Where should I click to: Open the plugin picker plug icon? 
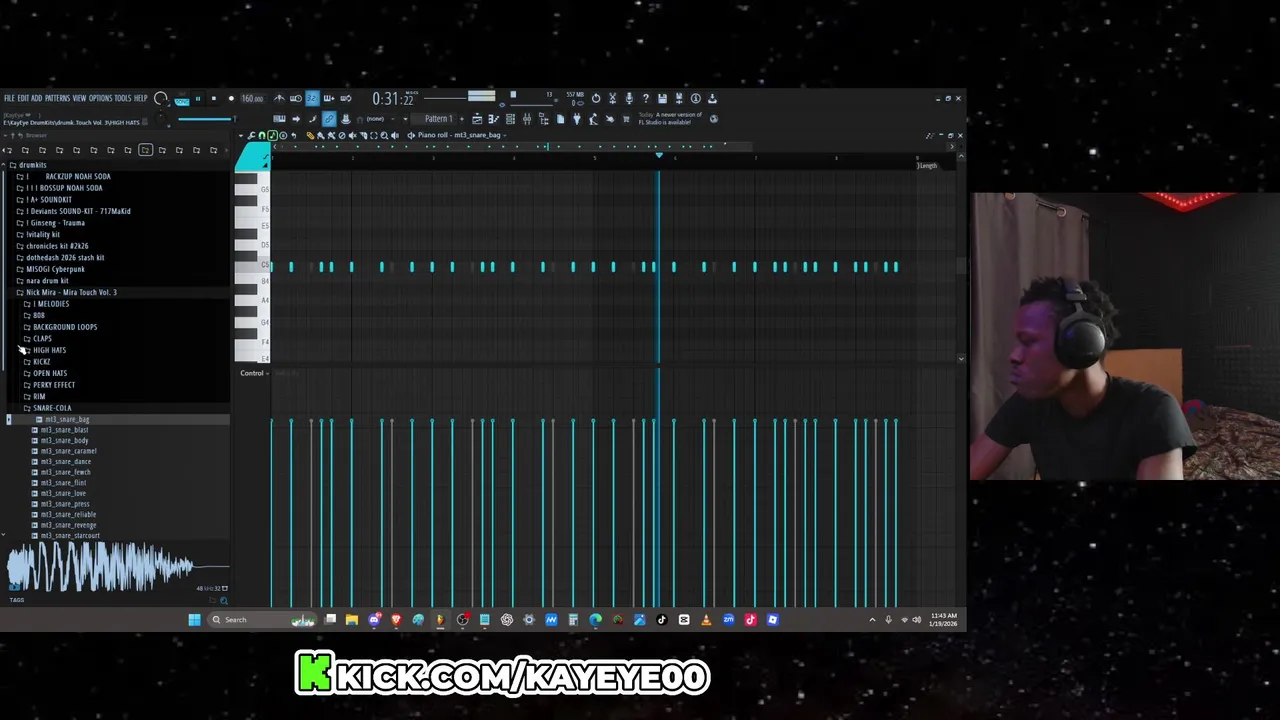pyautogui.click(x=577, y=119)
